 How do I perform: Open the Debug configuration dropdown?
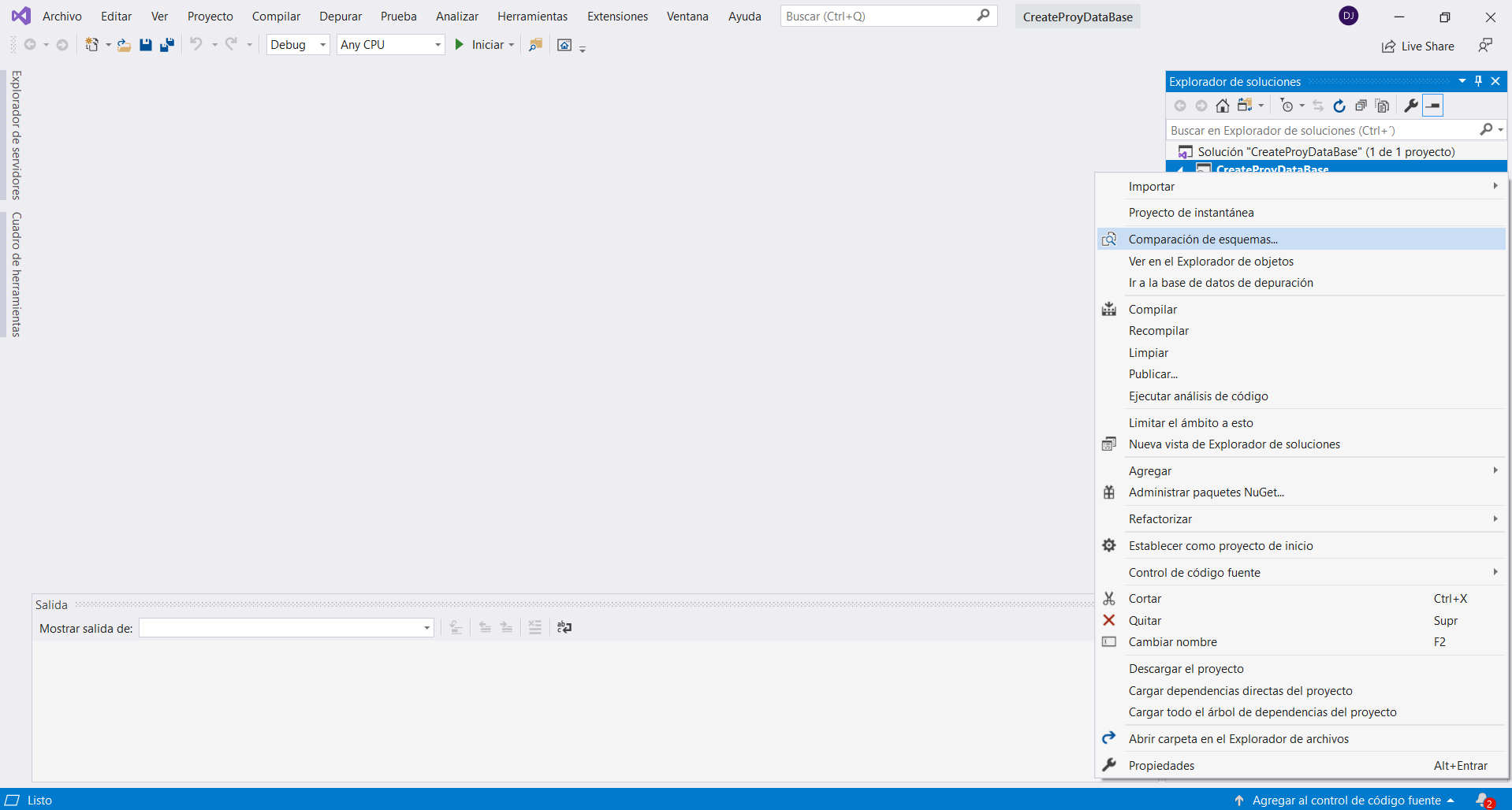click(x=298, y=45)
